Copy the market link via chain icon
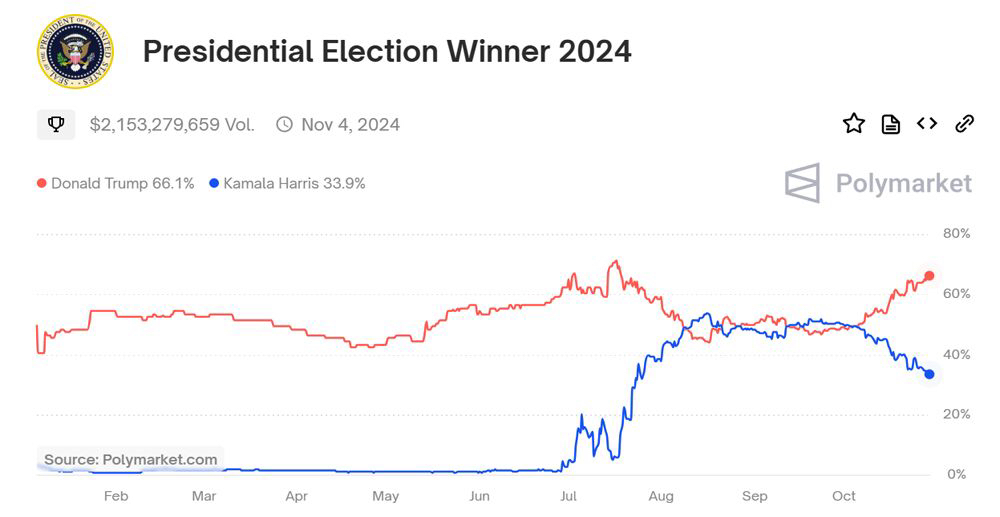 click(x=964, y=123)
